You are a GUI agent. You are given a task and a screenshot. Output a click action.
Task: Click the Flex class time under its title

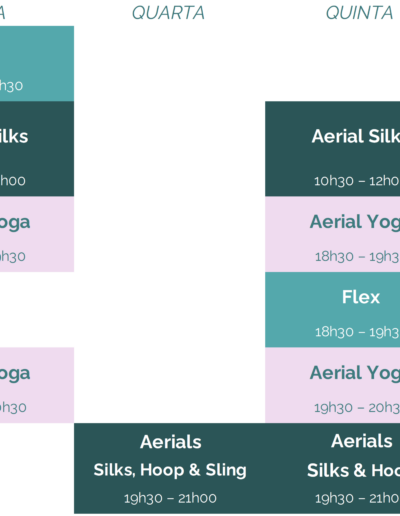point(357,332)
